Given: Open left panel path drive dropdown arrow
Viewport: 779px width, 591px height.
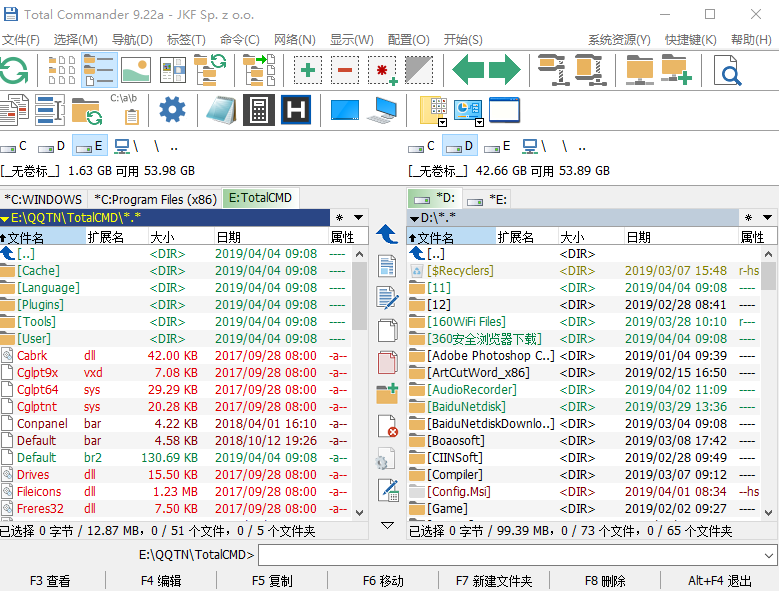Looking at the screenshot, I should click(5, 218).
